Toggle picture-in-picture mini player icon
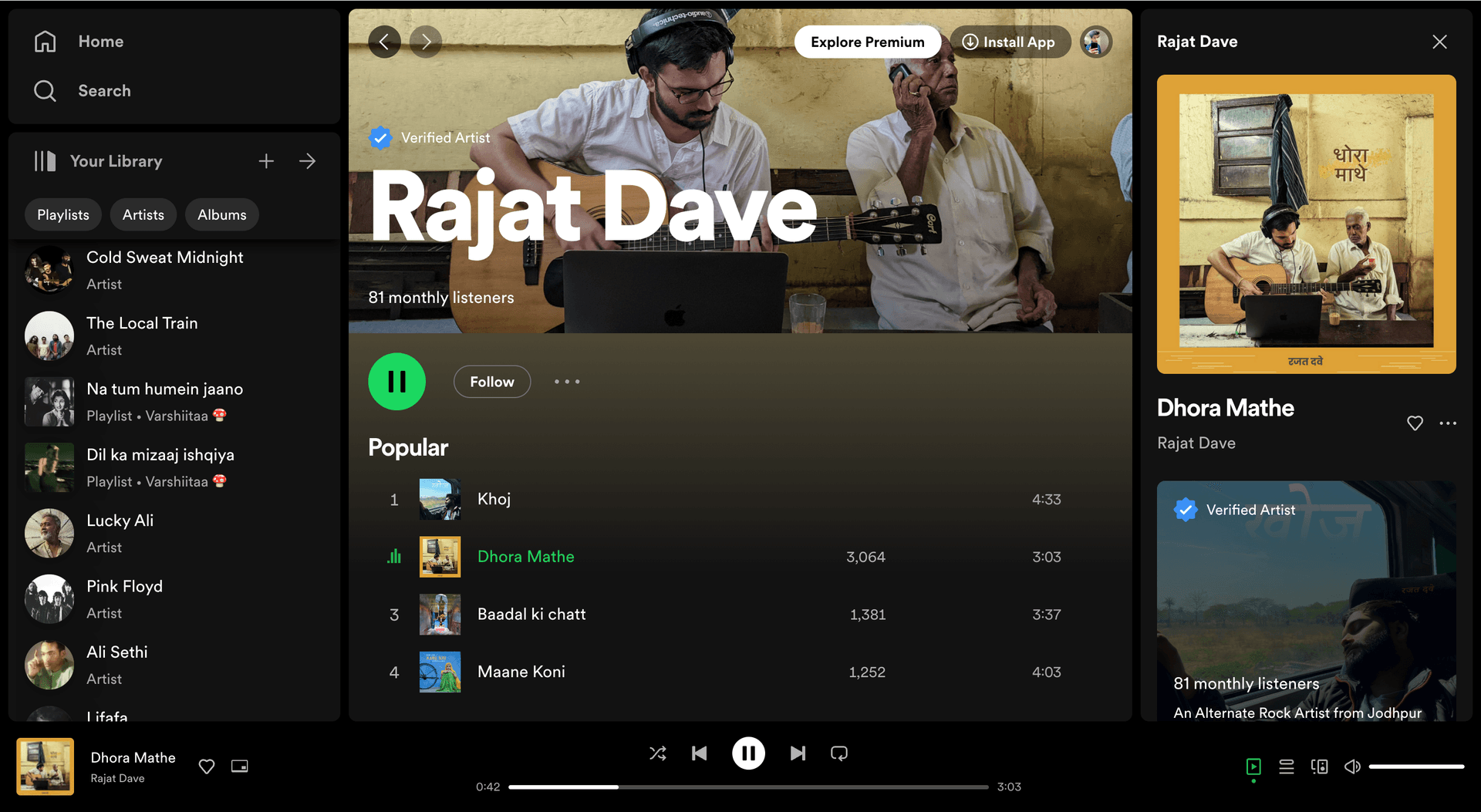The image size is (1481, 812). point(240,767)
